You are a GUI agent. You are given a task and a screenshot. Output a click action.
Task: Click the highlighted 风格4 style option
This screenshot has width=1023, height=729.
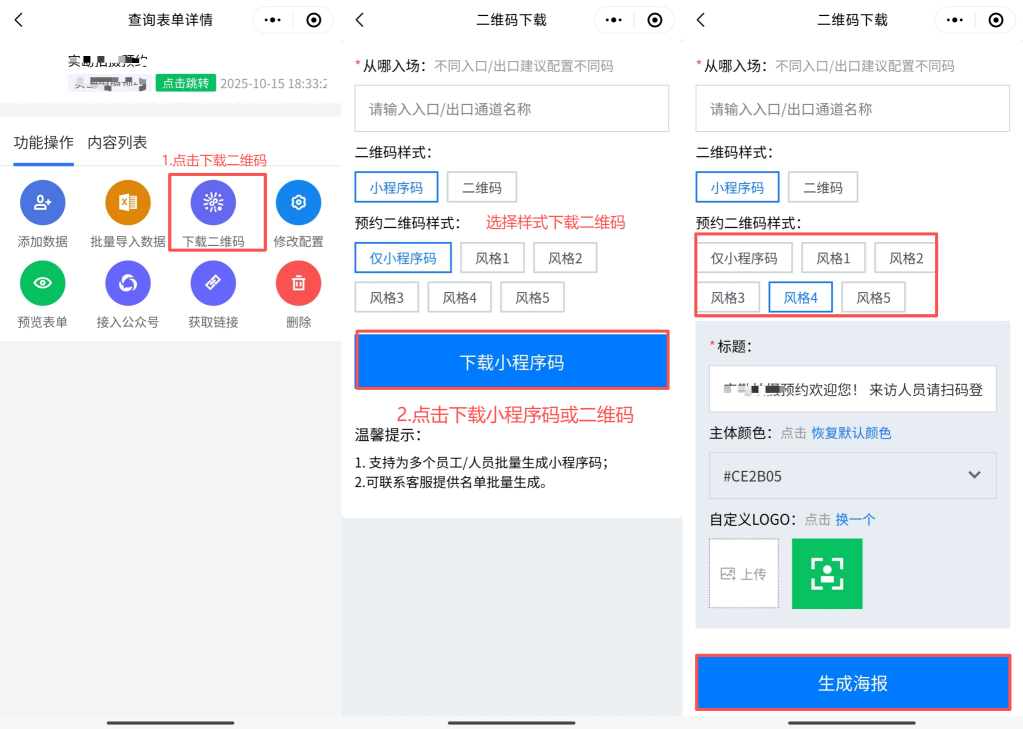(800, 298)
